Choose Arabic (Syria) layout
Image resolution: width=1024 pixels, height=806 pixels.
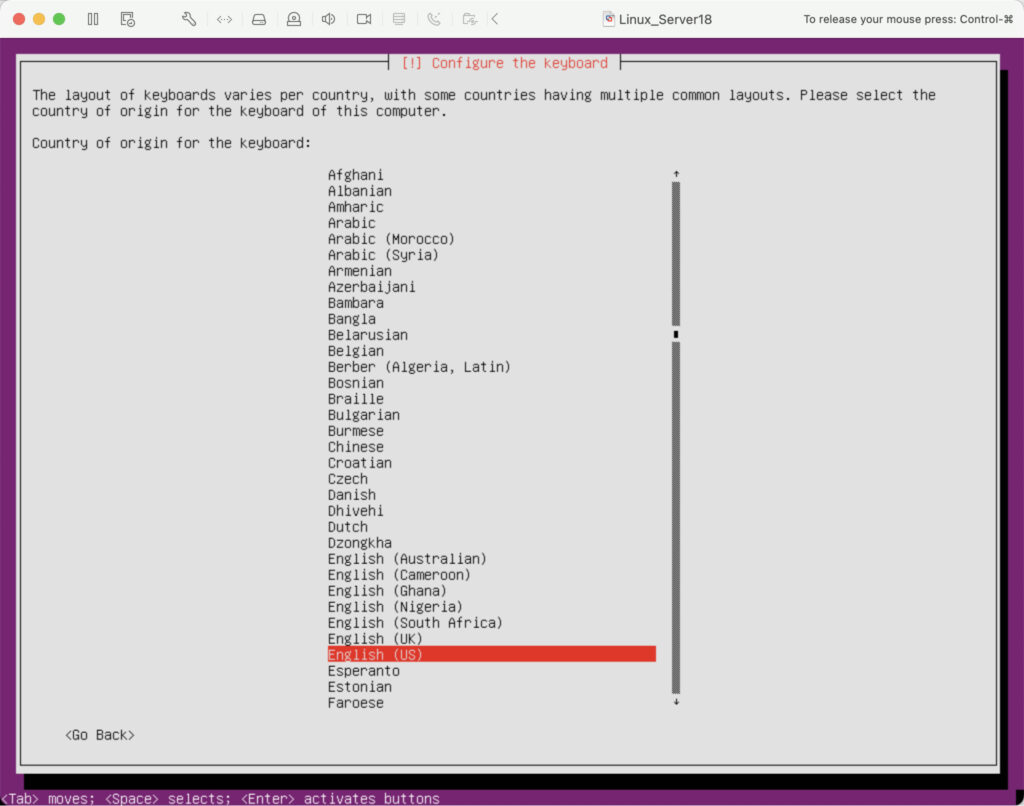491,255
